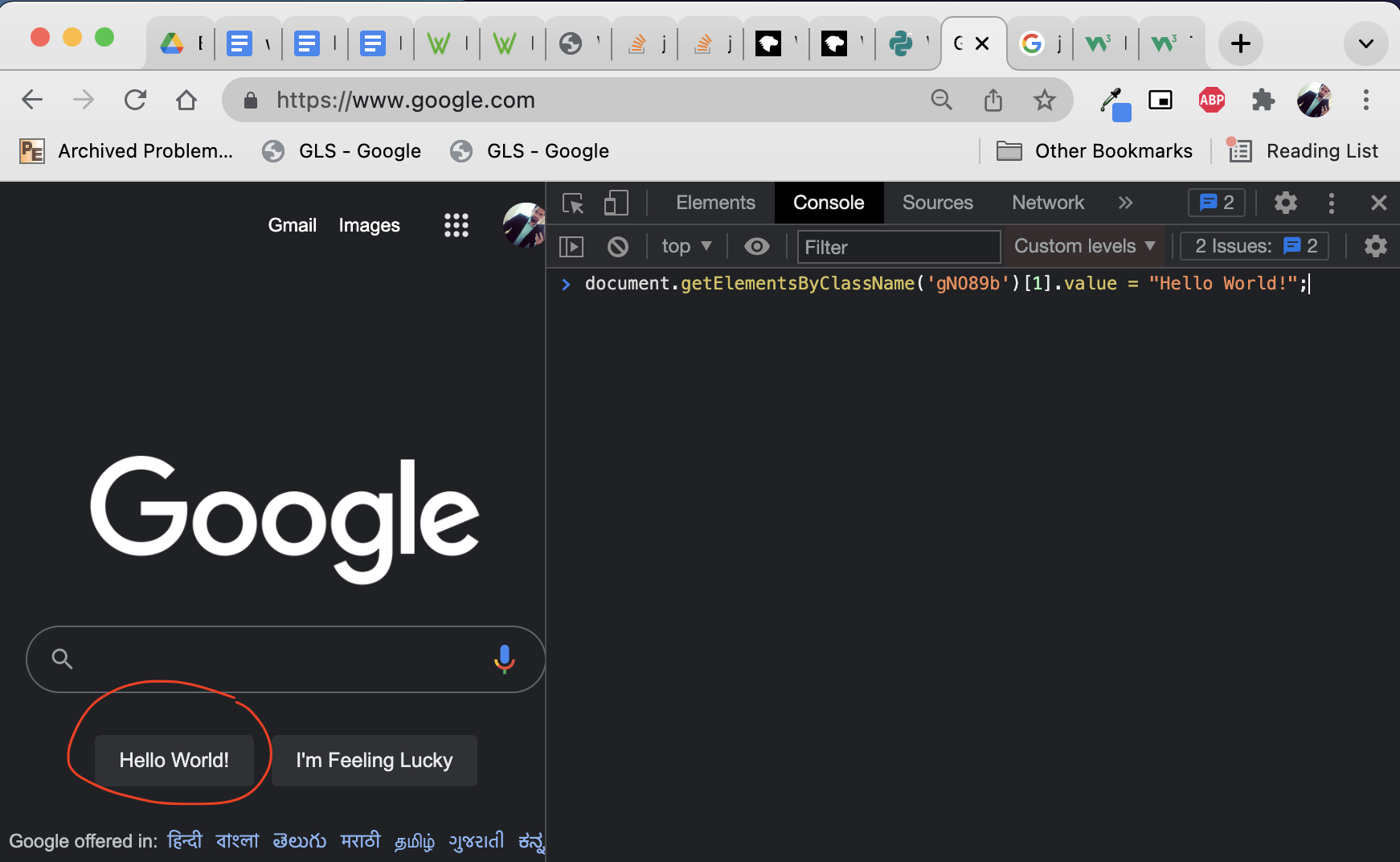Screen dimensions: 1400x862
Task: Open the Google apps grid
Action: (456, 225)
